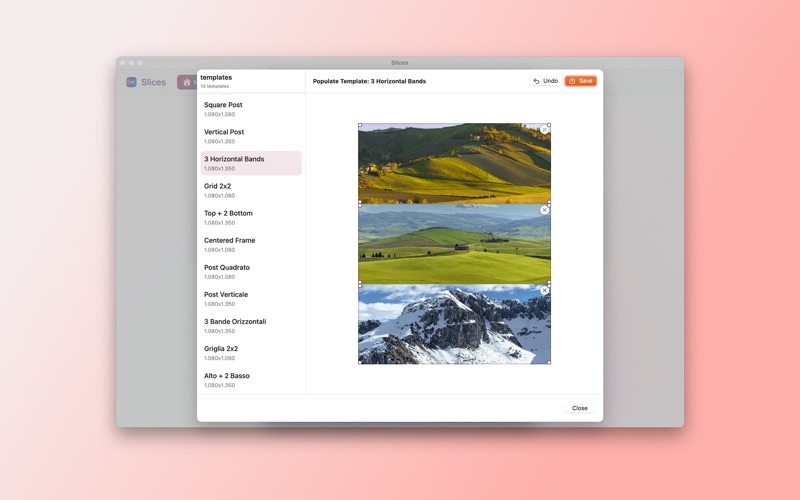Screen dimensions: 800x500
Task: Click the home button in Slices toolbar
Action: (x=187, y=82)
